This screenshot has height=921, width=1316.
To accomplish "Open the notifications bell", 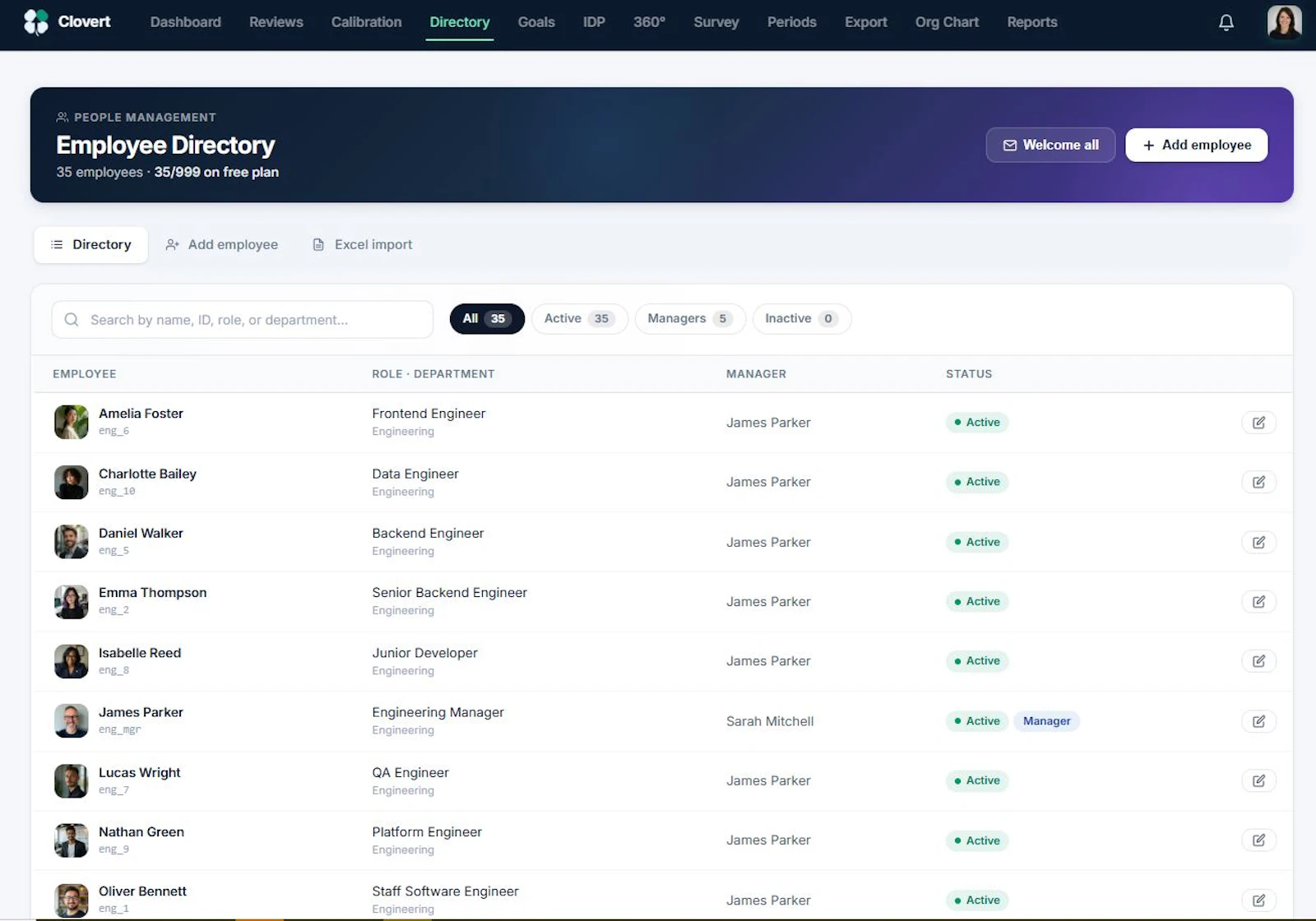I will coord(1226,22).
